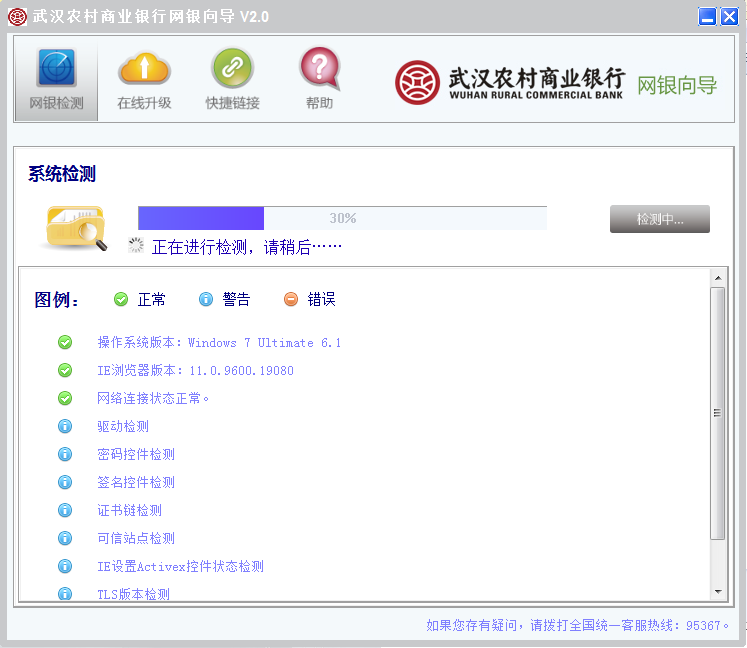Click the blue 警告 legend icon
Viewport: 747px width, 648px height.
pos(206,299)
